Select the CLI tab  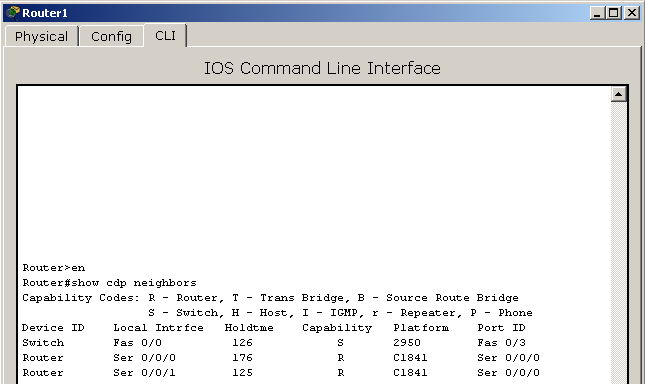pos(165,36)
